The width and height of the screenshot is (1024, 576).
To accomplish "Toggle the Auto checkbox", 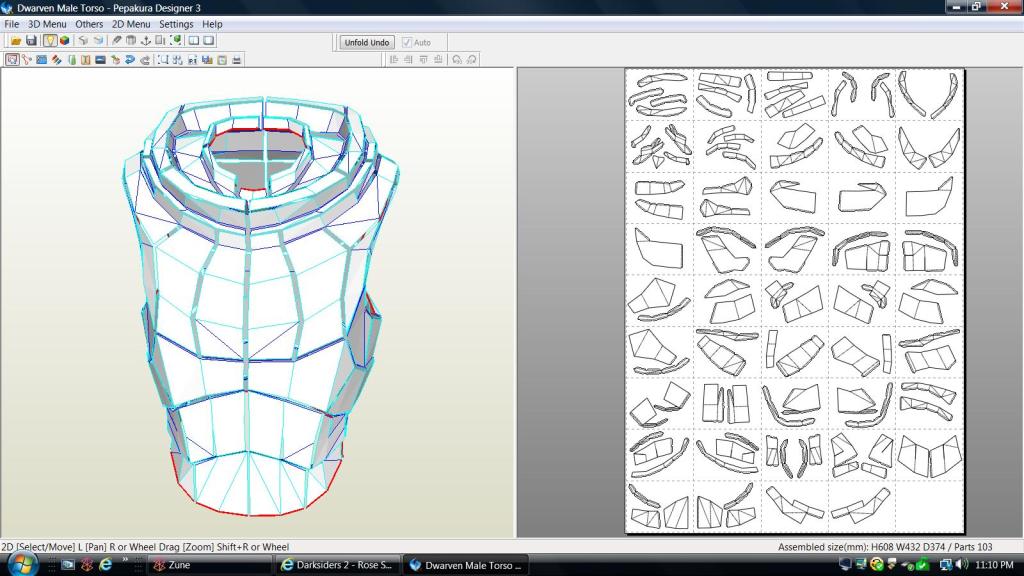I will tap(407, 43).
